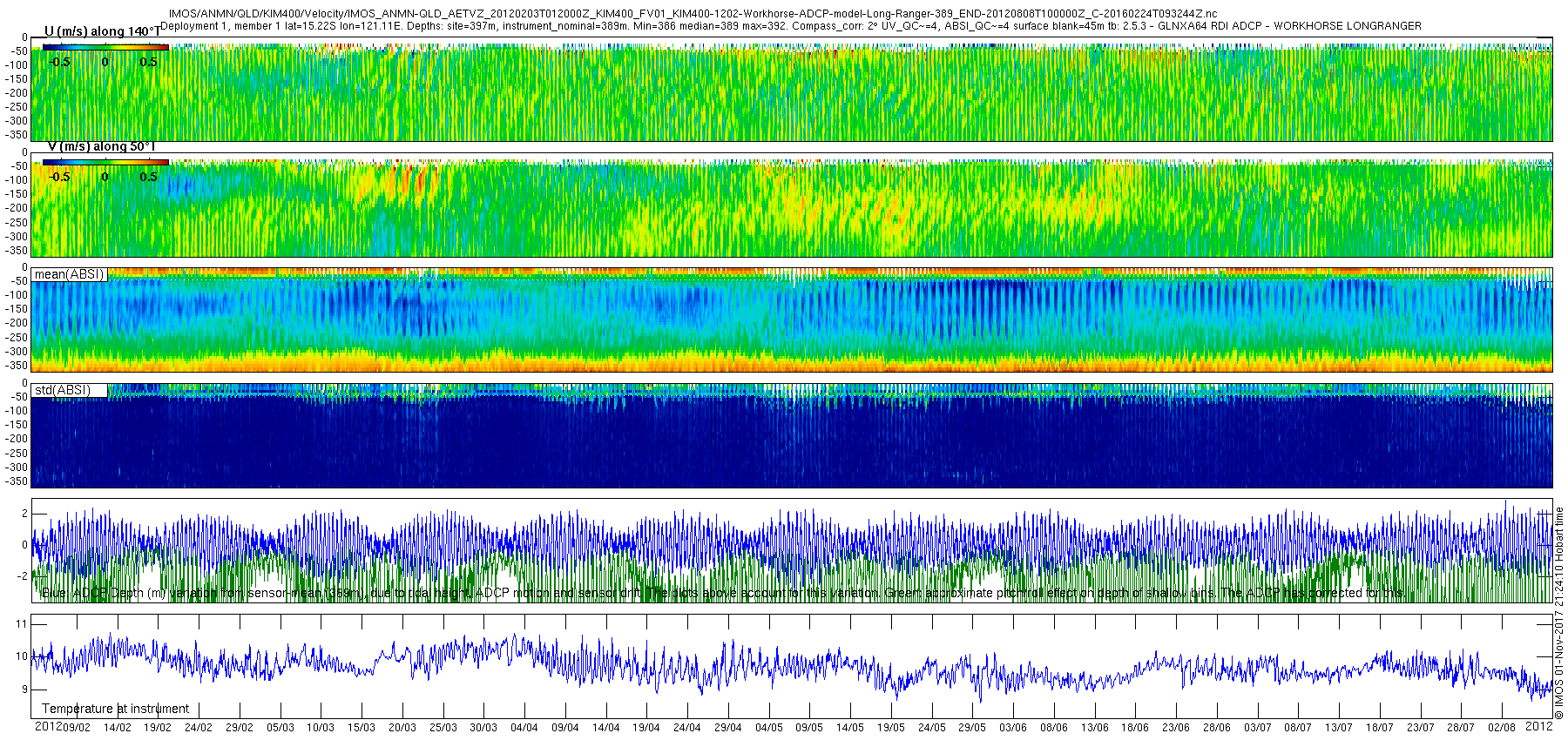This screenshot has width=1568, height=740.
Task: Click the '29/04' date tick label
Action: [x=727, y=727]
